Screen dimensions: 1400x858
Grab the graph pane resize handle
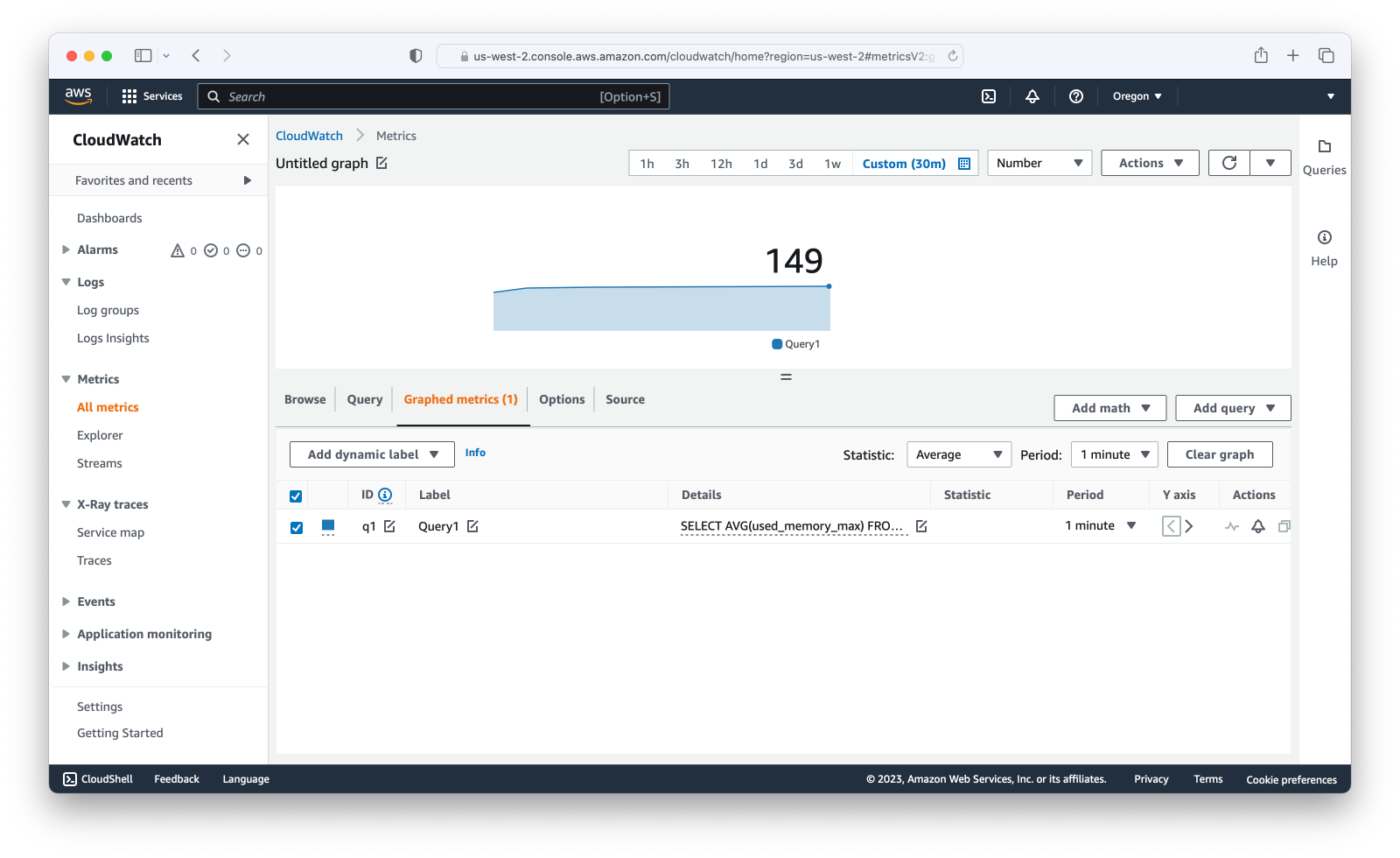(x=786, y=376)
